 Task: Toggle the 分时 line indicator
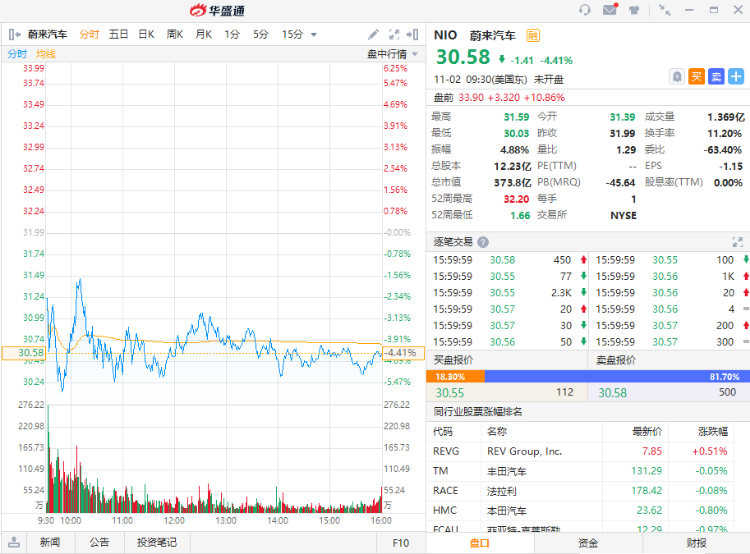click(x=17, y=54)
